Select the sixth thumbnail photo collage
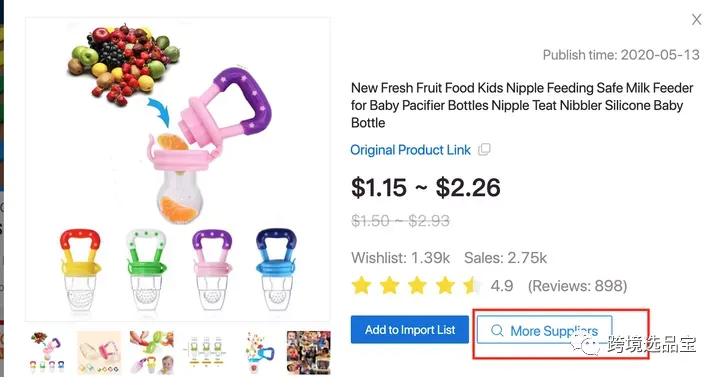The width and height of the screenshot is (720, 377). [x=309, y=353]
